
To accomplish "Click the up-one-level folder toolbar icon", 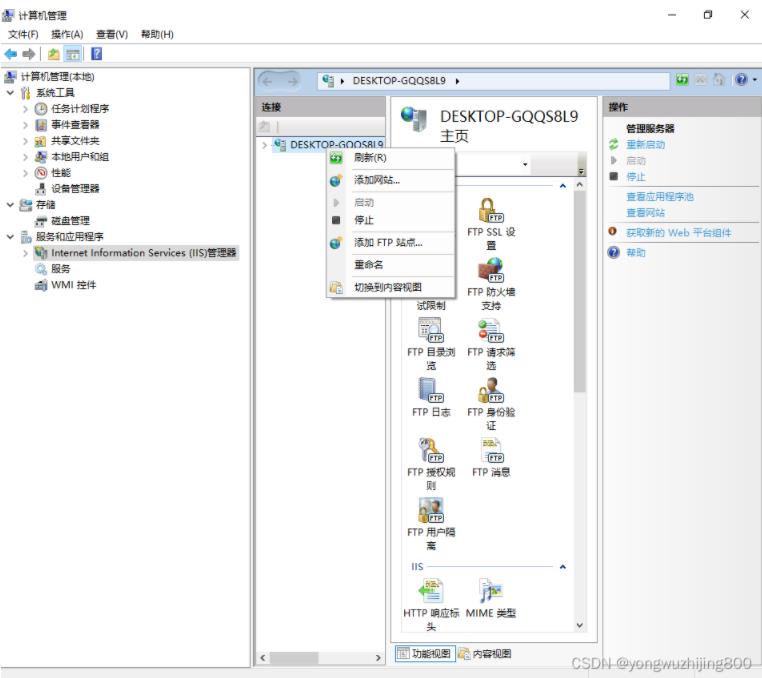I will 53,54.
